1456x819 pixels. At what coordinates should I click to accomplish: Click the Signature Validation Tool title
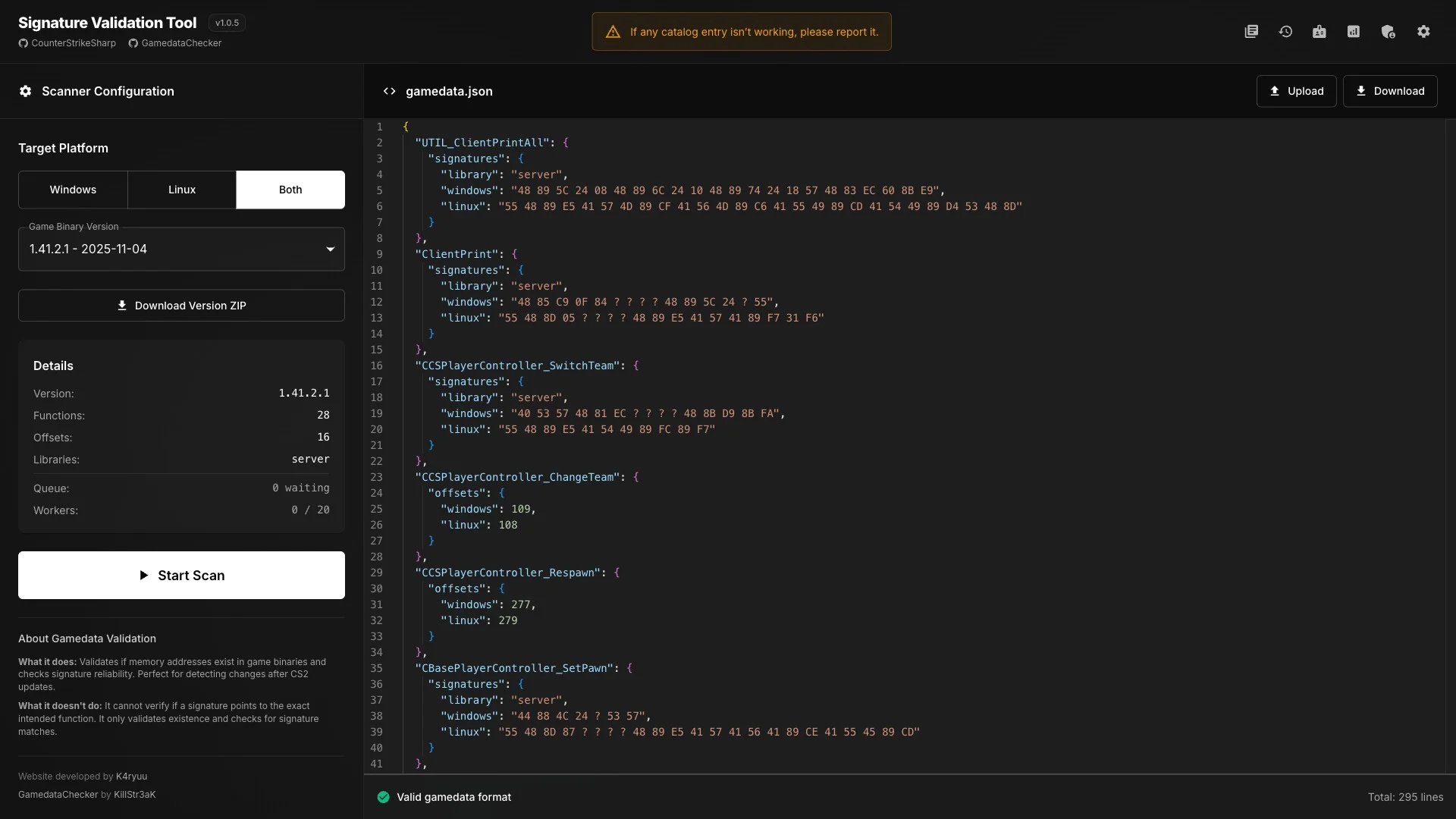coord(107,23)
